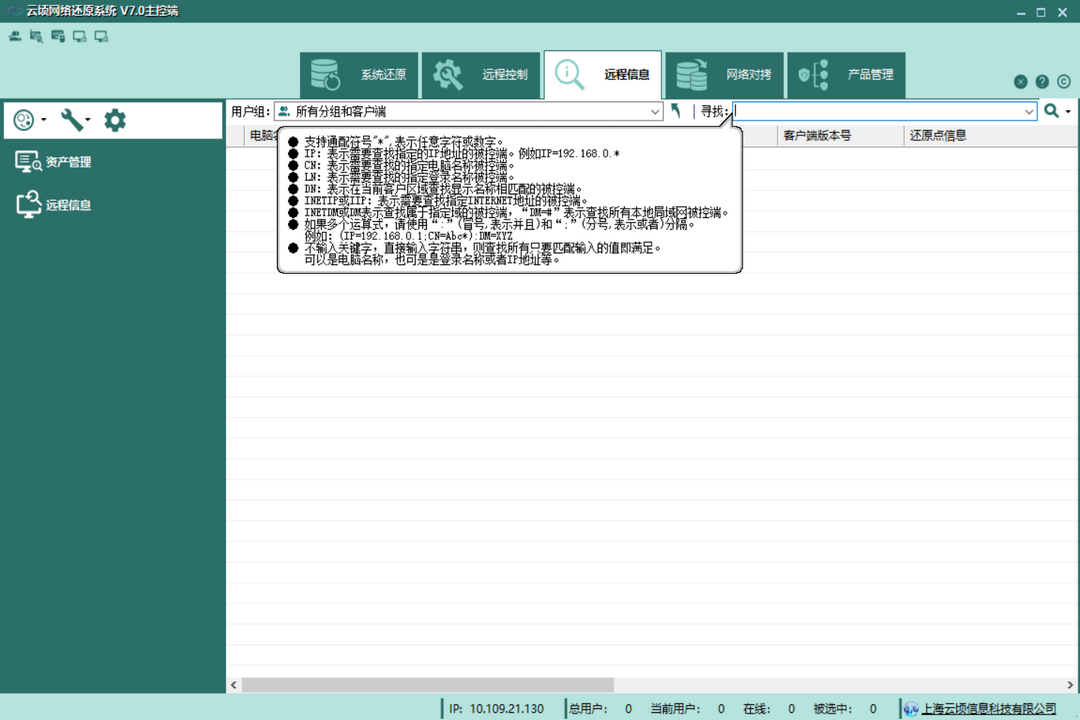
Task: Switch to the 系统还原 tab
Action: point(359,75)
